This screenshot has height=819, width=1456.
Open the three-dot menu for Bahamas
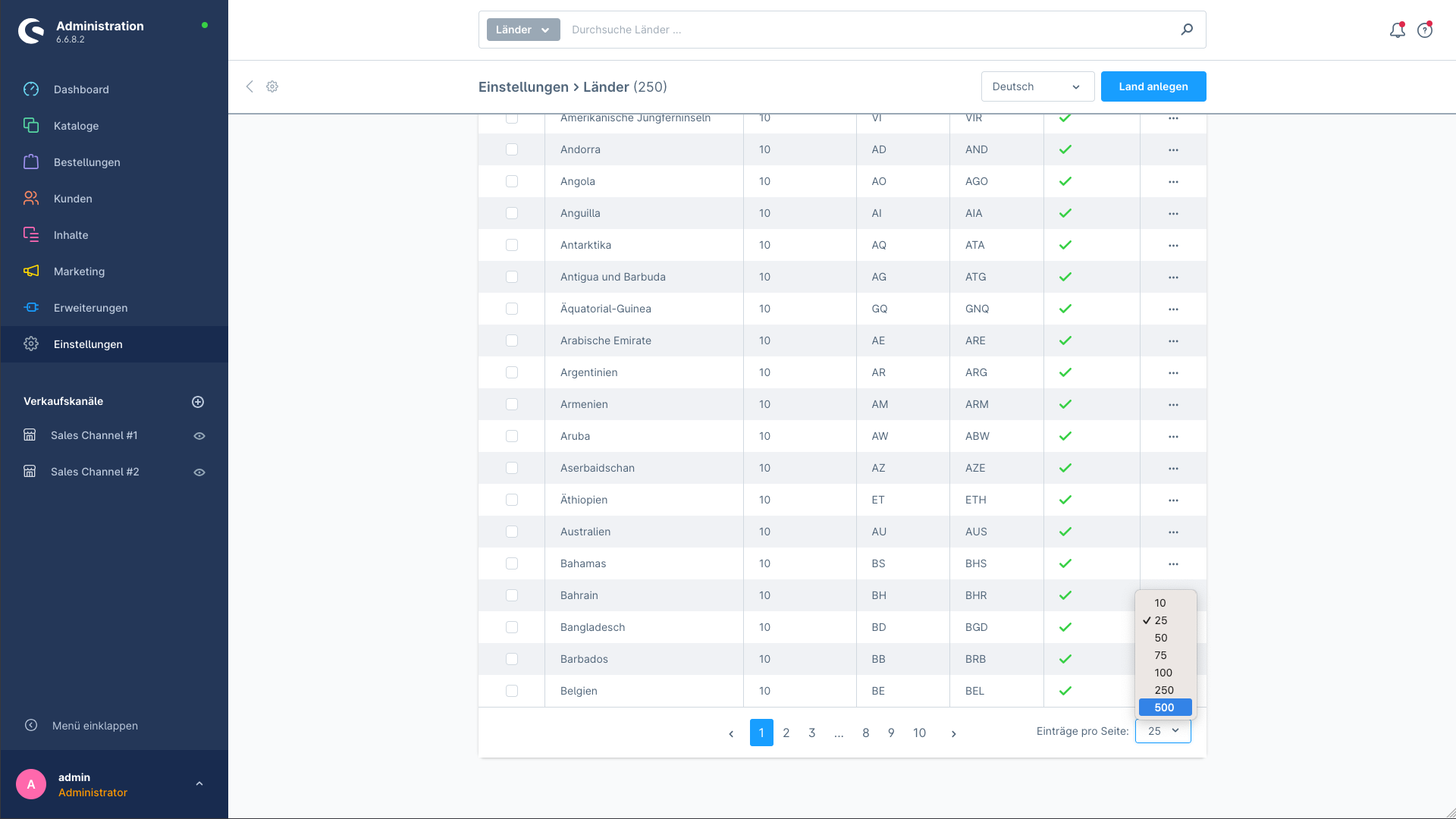coord(1173,564)
